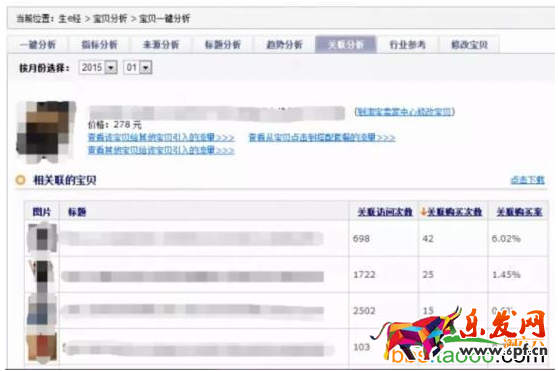Screen dimensions: 558x371
Task: Click the product thumbnail next to price 278元
Action: point(46,130)
